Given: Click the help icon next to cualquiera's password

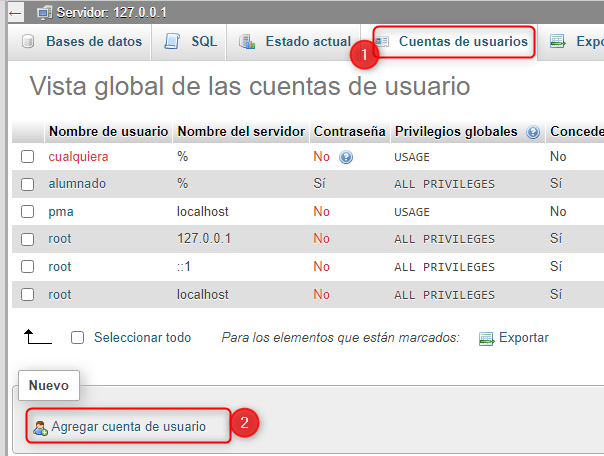Looking at the screenshot, I should coord(346,157).
